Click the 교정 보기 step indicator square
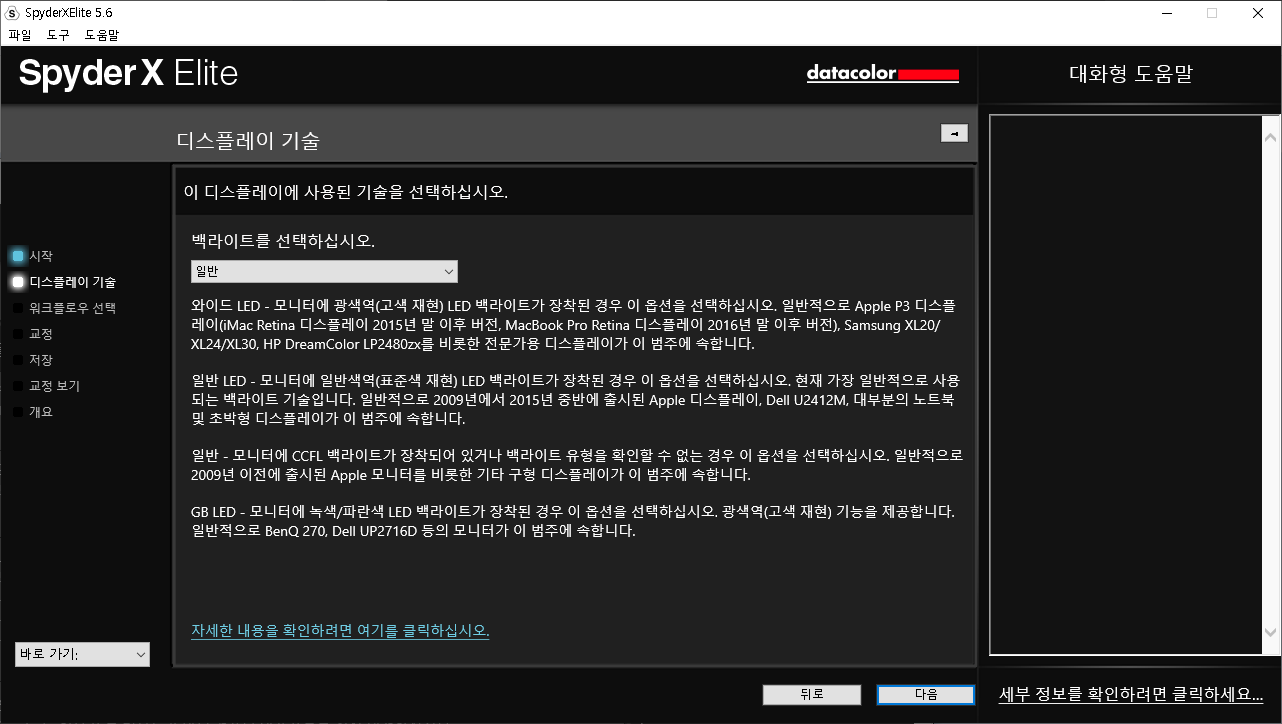Viewport: 1282px width, 724px height. point(18,386)
